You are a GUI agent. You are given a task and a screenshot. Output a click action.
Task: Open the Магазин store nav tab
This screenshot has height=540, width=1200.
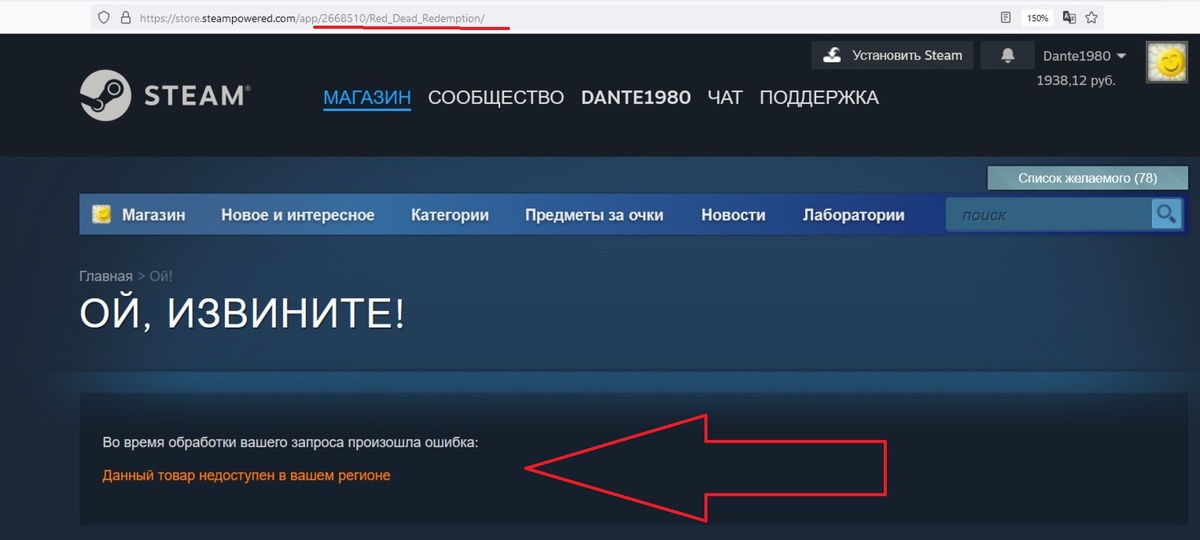pyautogui.click(x=154, y=215)
